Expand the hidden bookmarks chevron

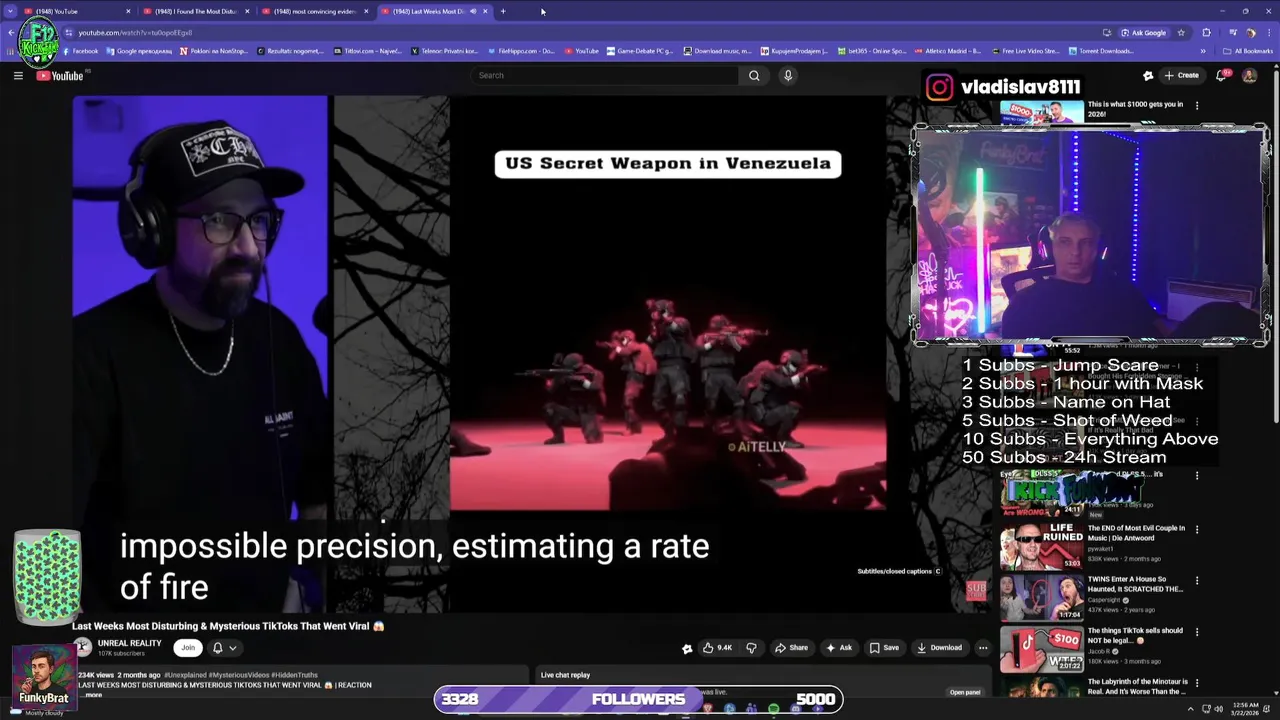(1203, 51)
